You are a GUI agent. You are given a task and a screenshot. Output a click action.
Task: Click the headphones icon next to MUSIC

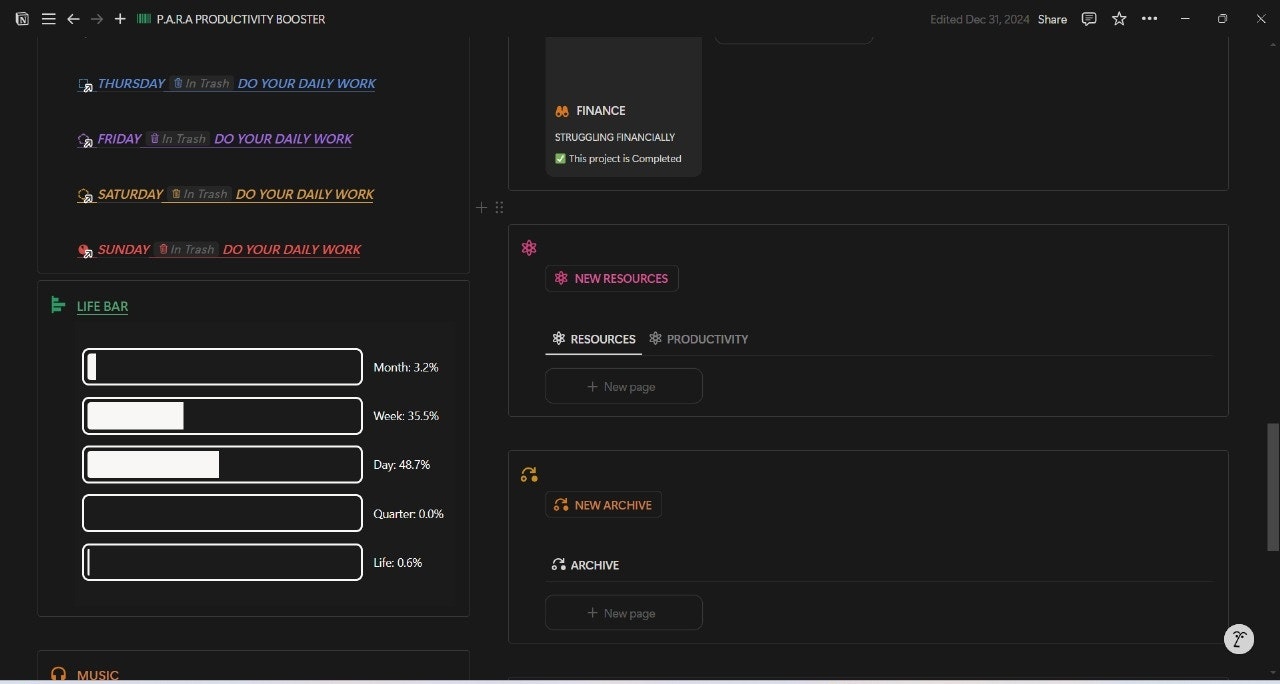coord(58,674)
